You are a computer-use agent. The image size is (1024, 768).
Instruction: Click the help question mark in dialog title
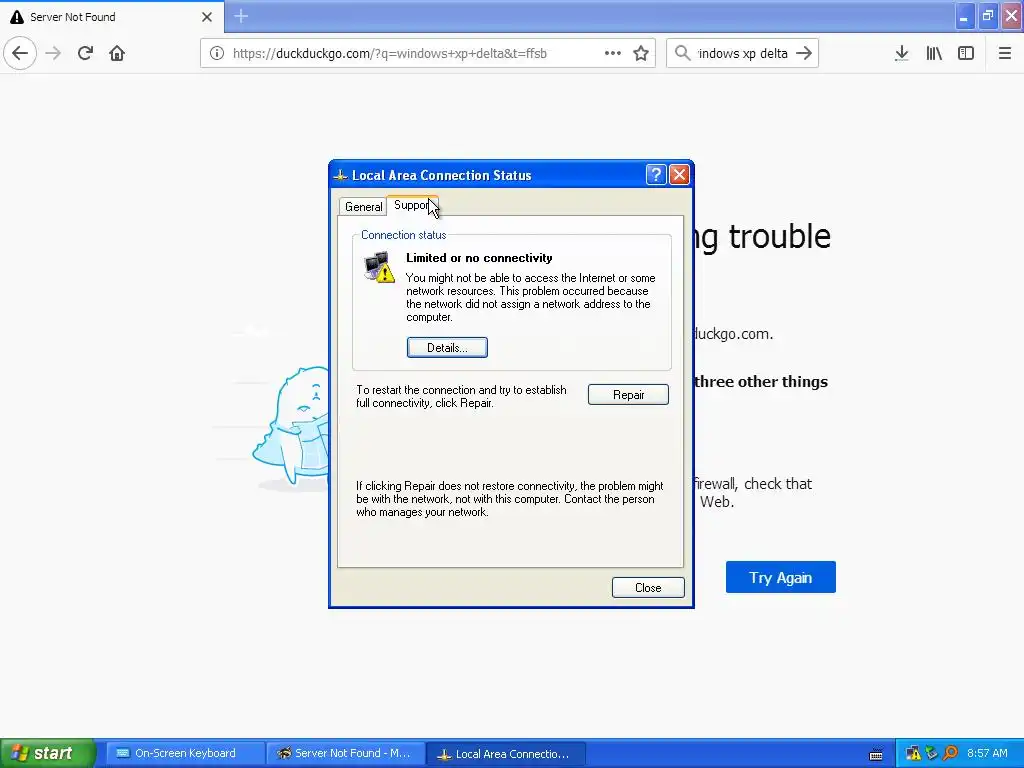656,174
